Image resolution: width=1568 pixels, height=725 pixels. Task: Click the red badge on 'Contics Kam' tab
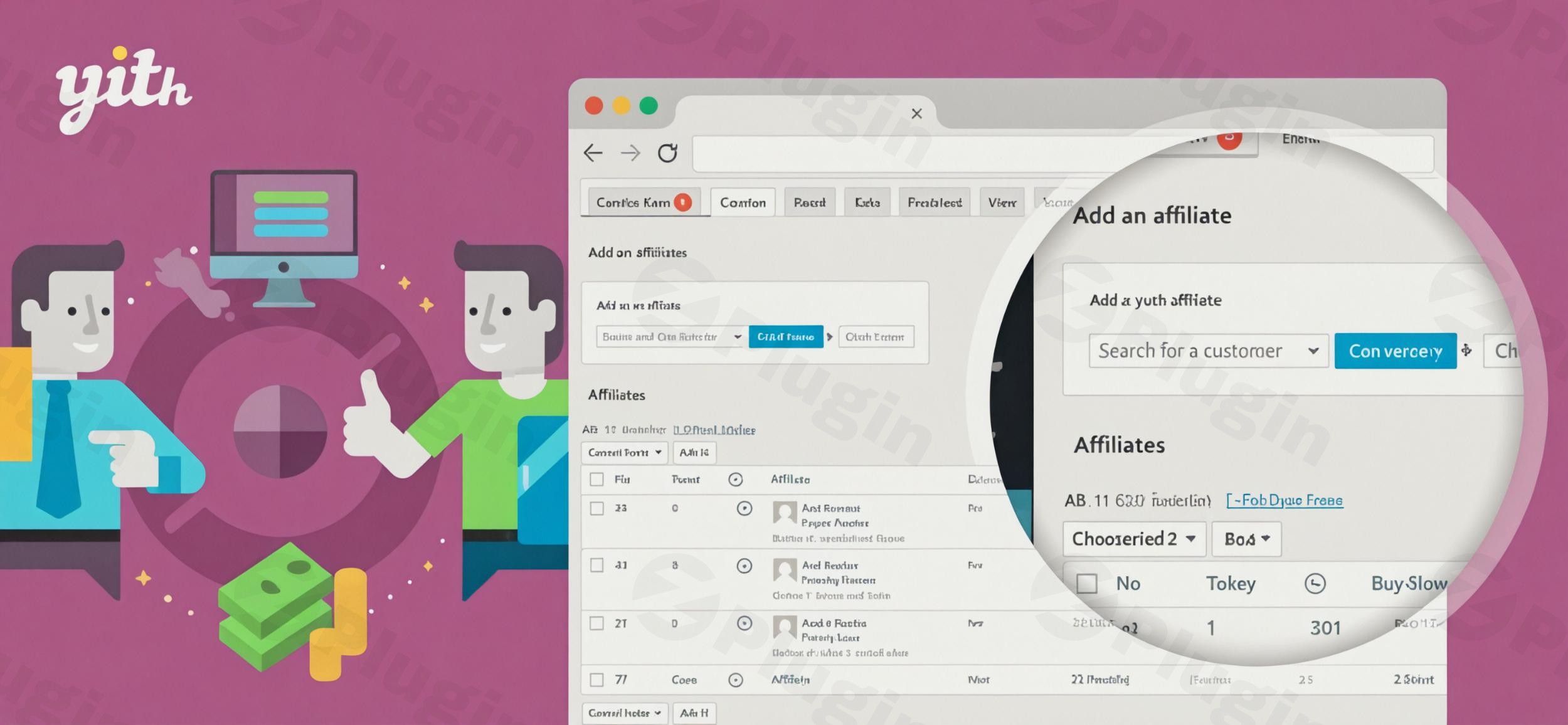coord(682,202)
